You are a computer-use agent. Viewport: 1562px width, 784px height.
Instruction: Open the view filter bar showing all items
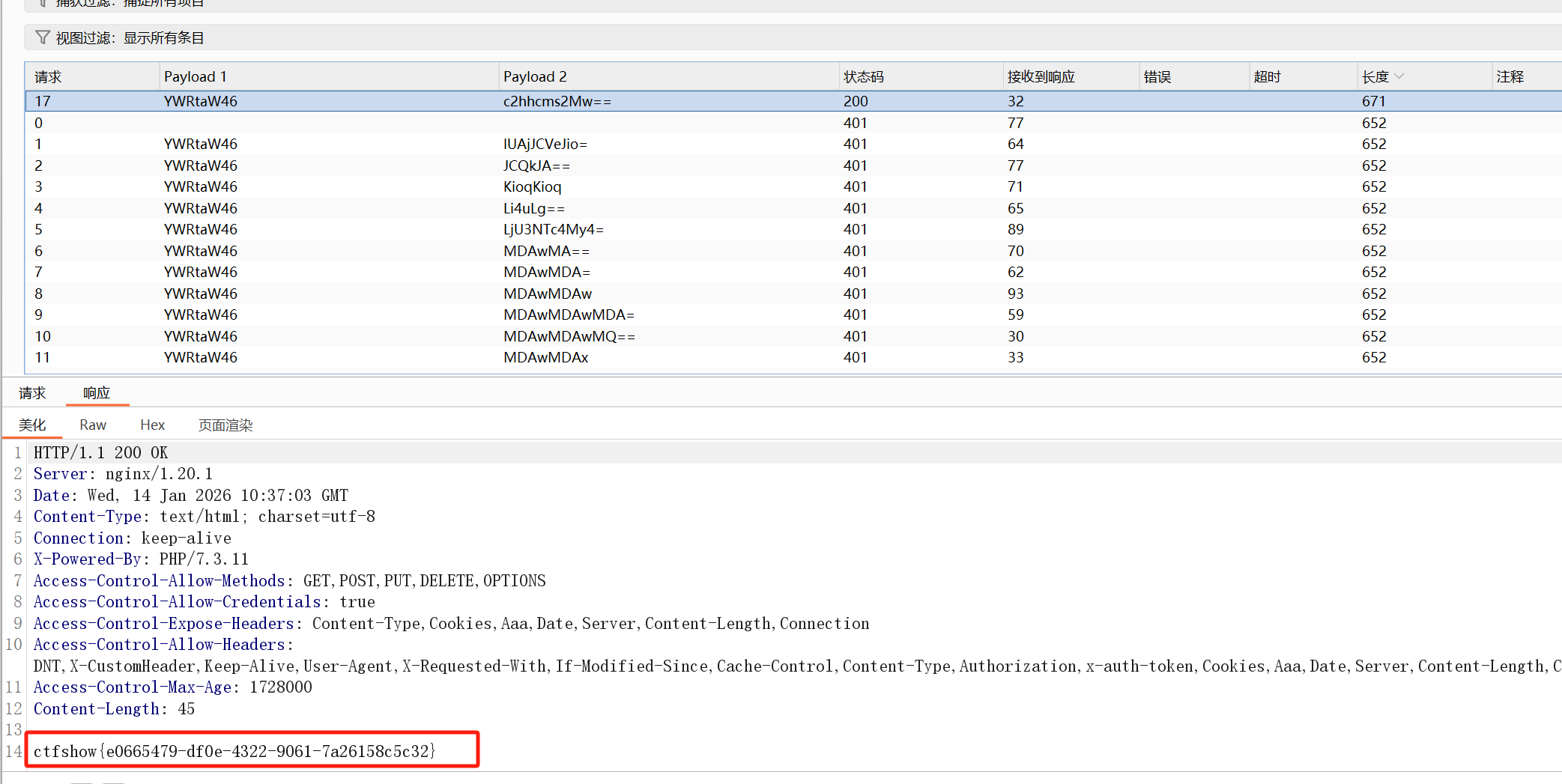tap(793, 37)
